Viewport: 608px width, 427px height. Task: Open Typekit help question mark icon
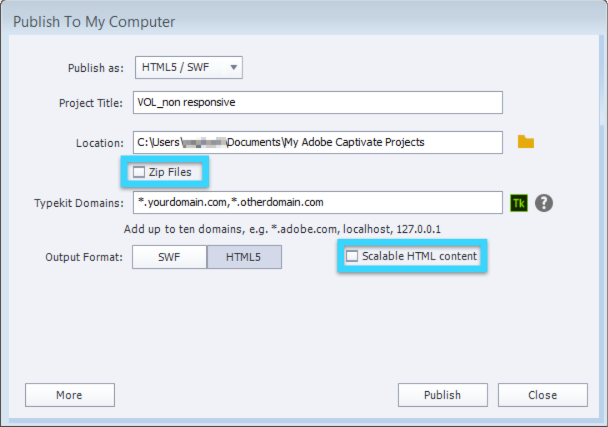pyautogui.click(x=544, y=203)
